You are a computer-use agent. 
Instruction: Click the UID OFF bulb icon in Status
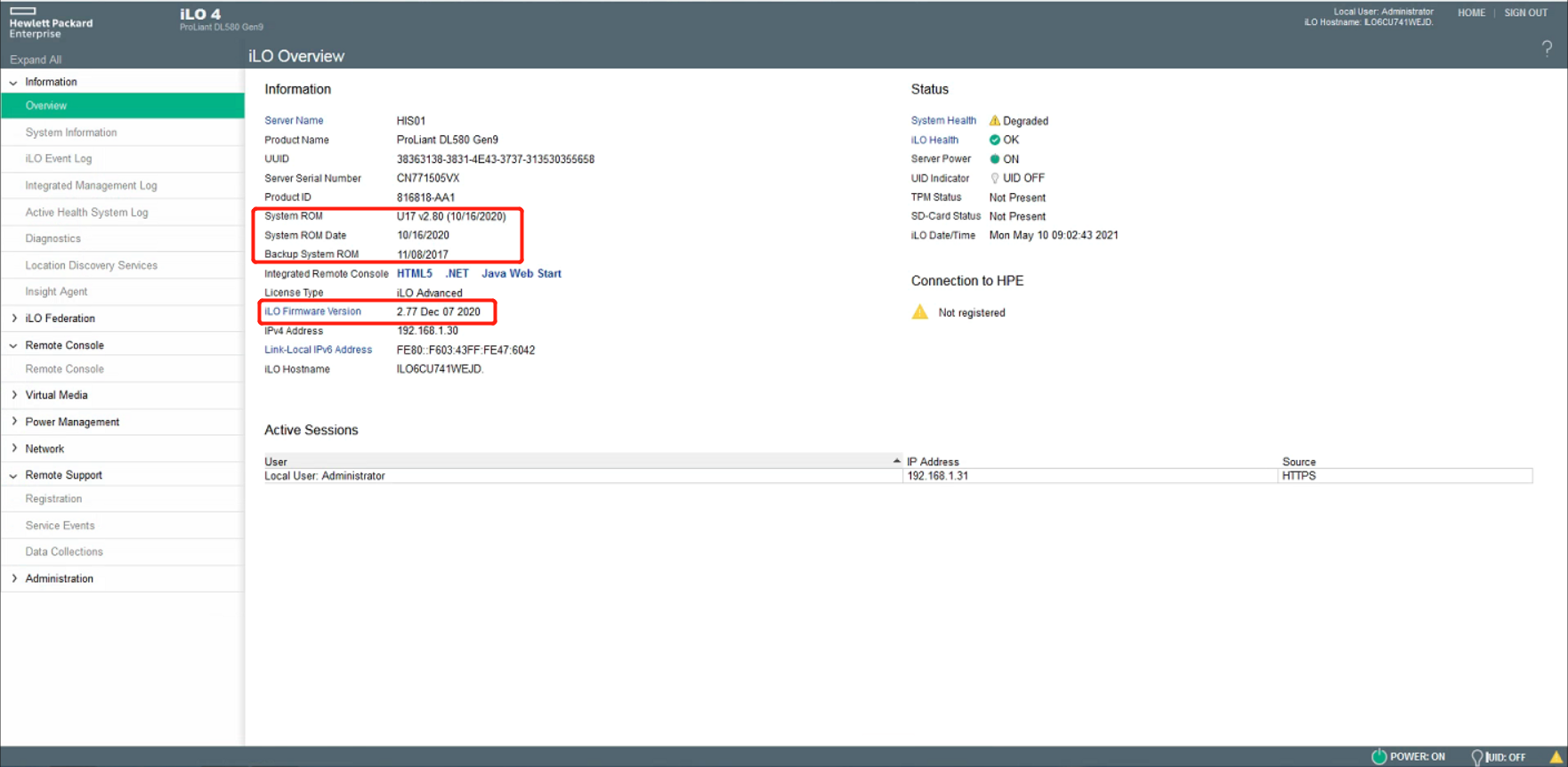995,178
